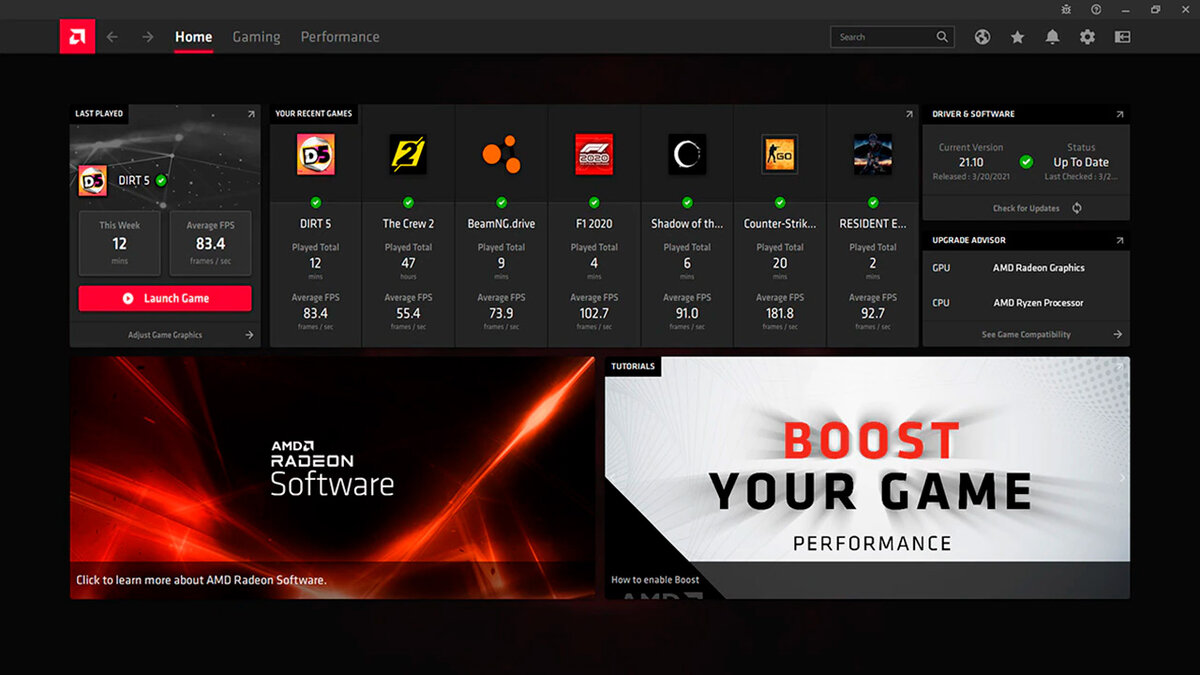
Task: Expand the Last Played panel arrow
Action: 251,114
